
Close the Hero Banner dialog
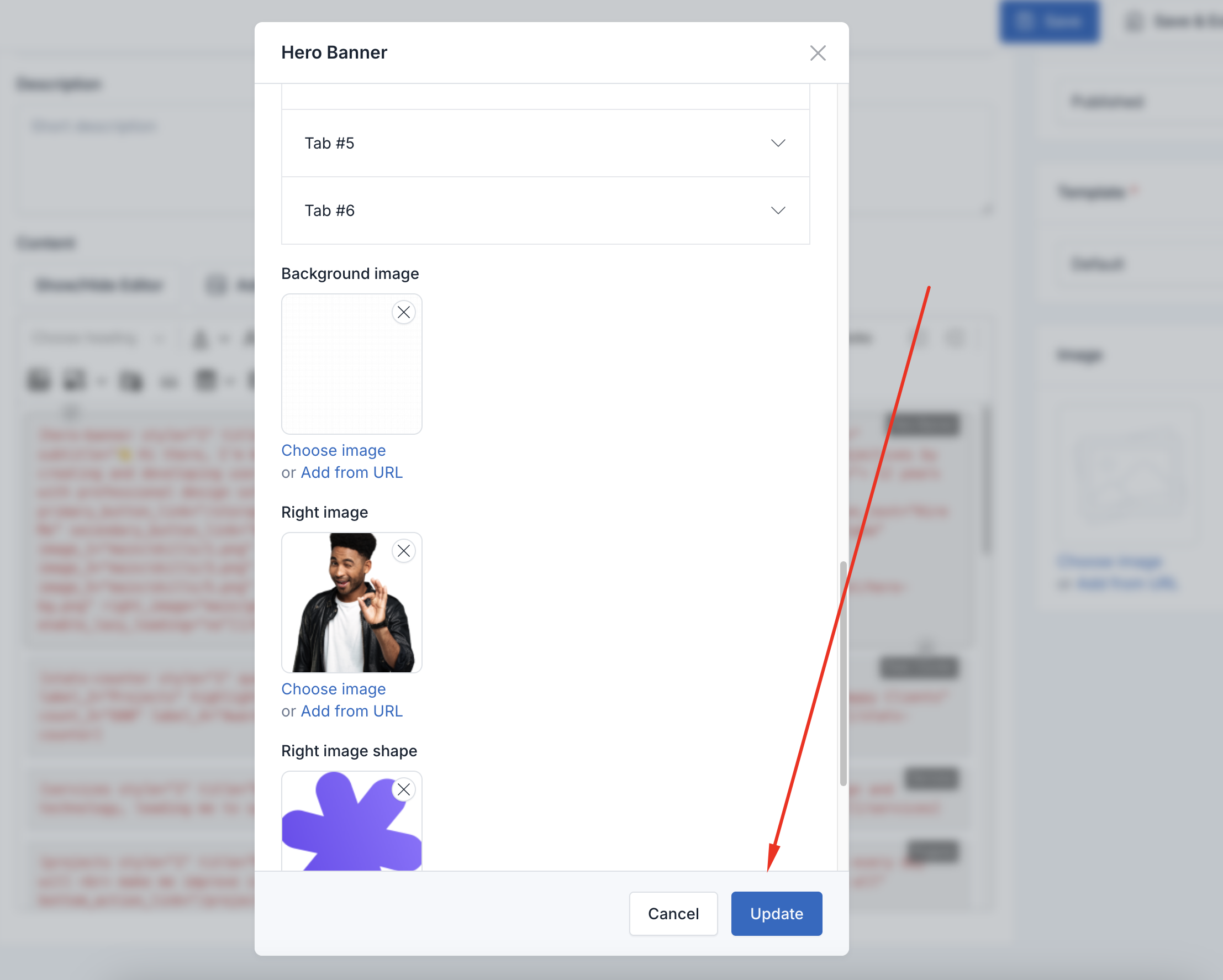click(818, 52)
